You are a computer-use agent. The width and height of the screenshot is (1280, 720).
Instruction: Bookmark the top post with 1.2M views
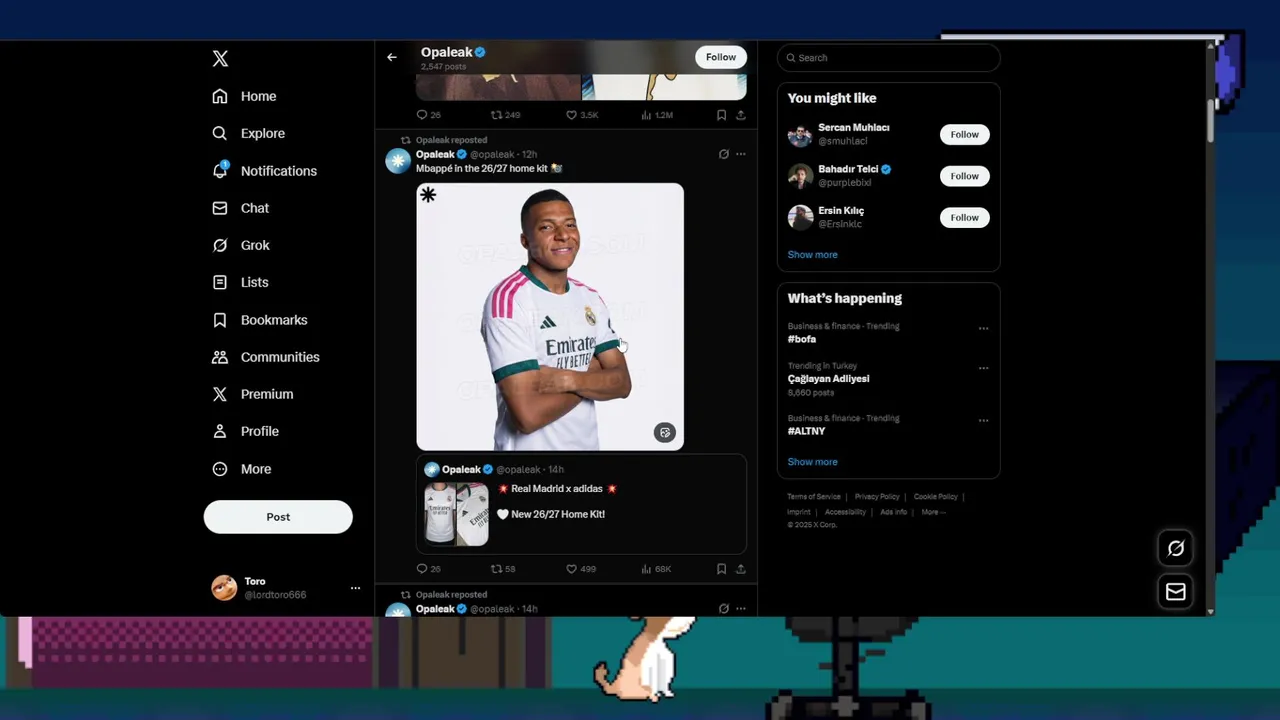[x=721, y=115]
